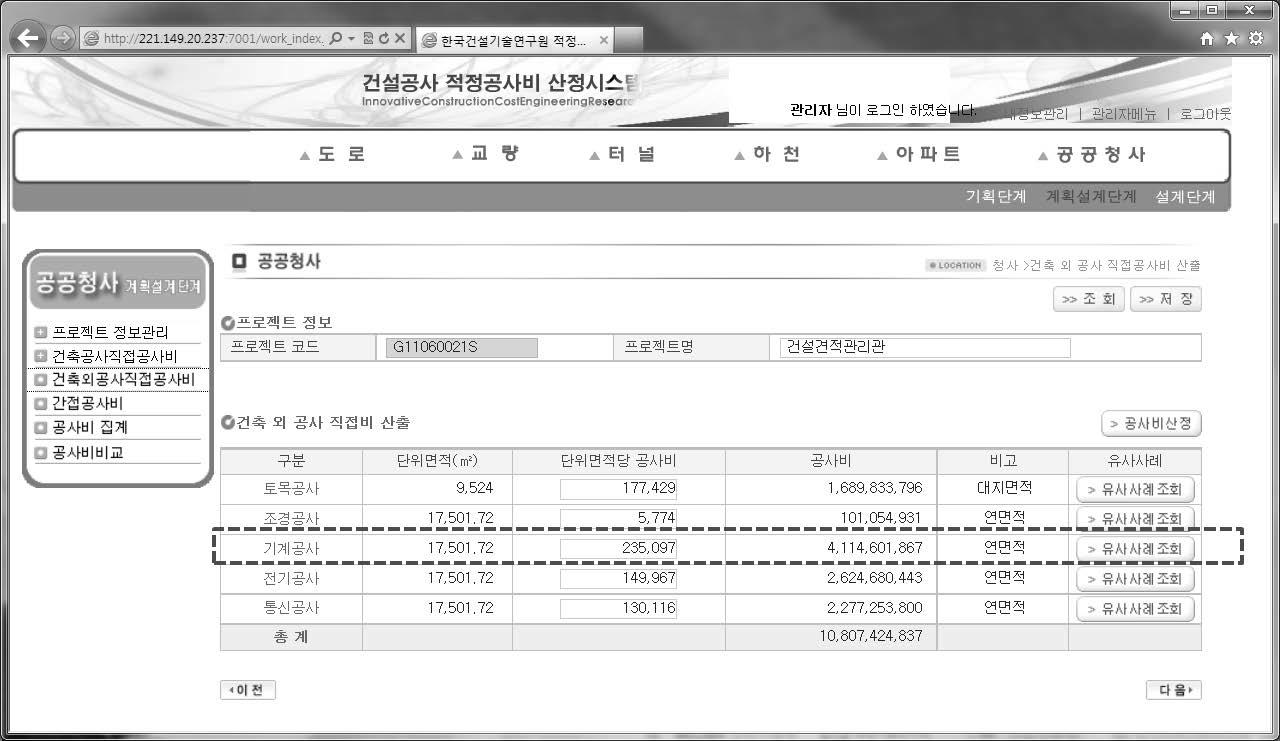Edit 전기공사 unit cost field 149,967

coord(618,579)
